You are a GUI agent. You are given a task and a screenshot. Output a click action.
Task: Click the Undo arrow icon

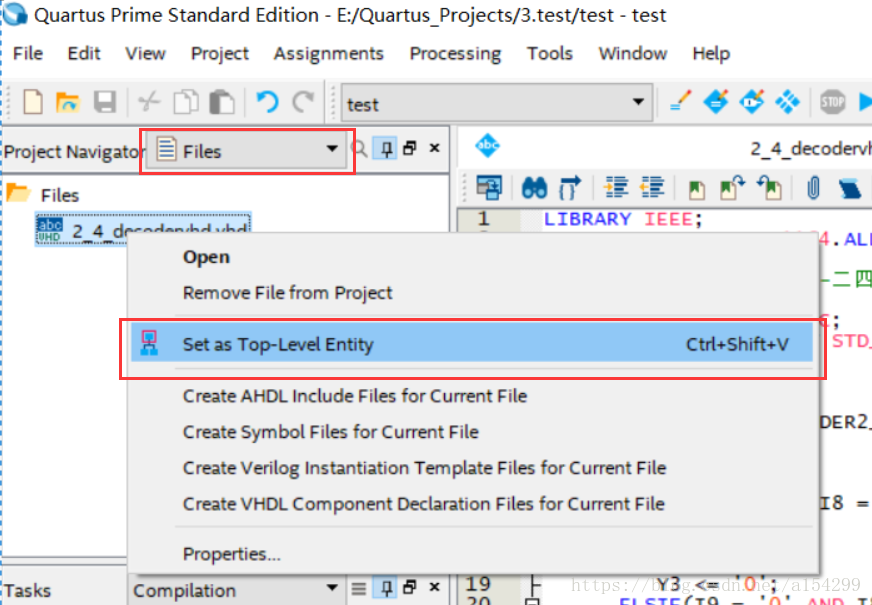click(267, 102)
